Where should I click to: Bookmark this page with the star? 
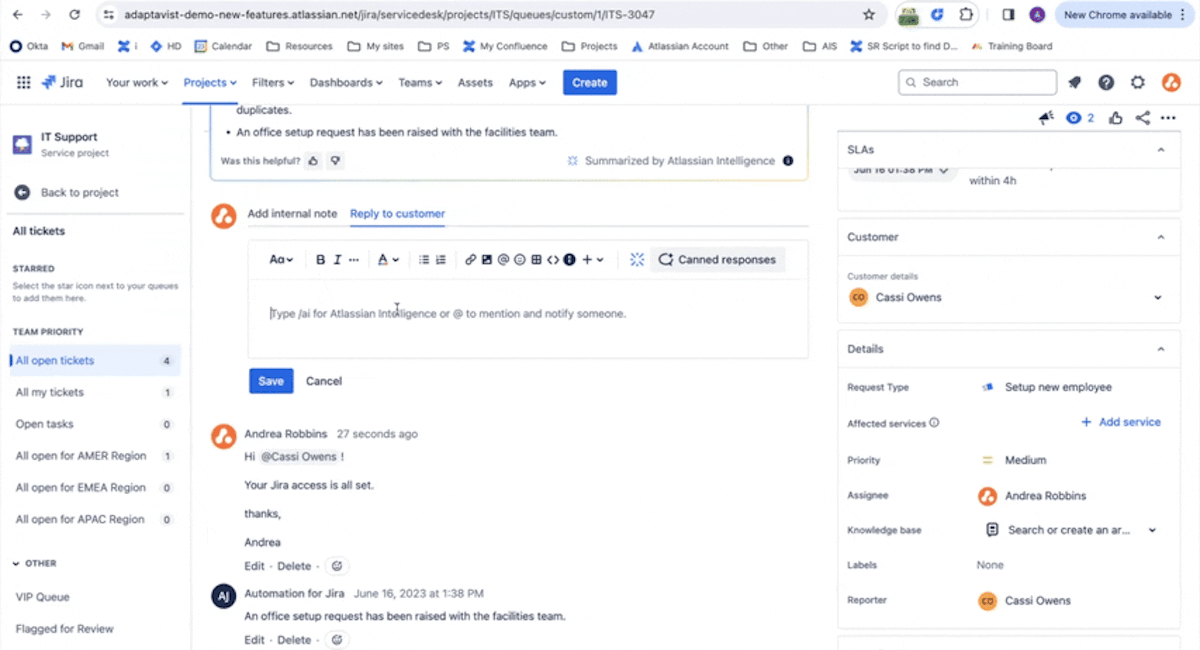coord(869,15)
